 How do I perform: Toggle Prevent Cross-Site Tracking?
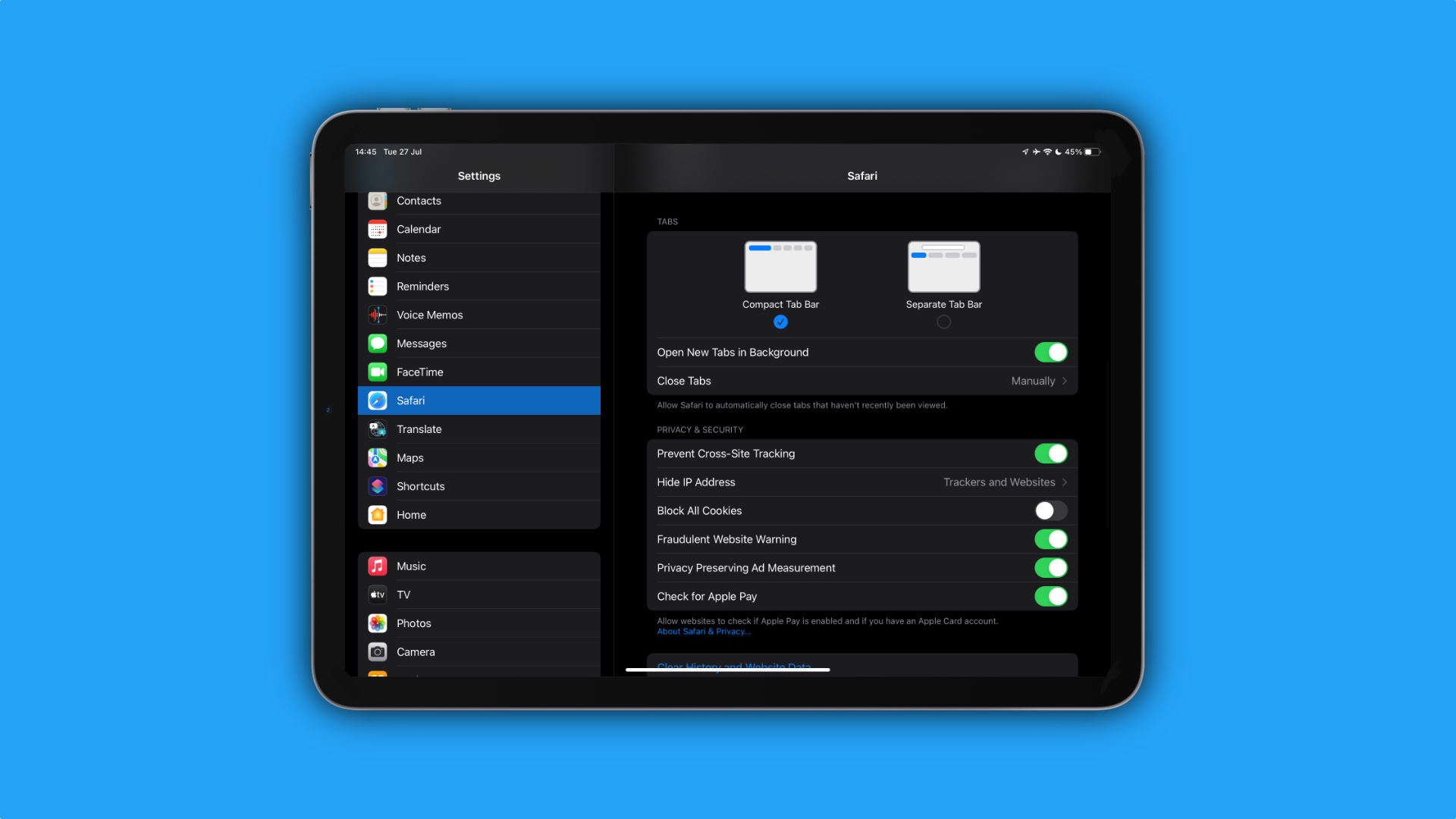pos(1050,453)
